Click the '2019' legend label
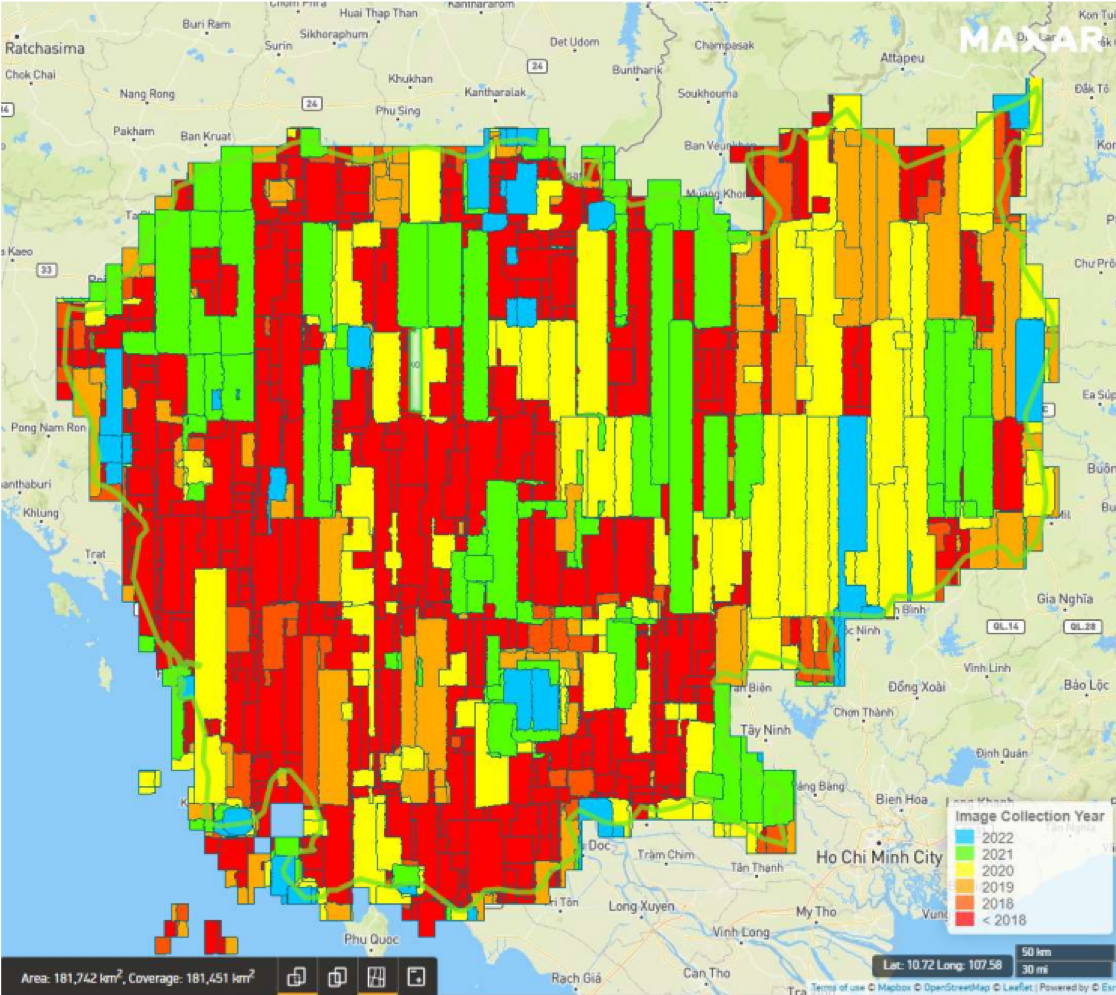 [997, 887]
